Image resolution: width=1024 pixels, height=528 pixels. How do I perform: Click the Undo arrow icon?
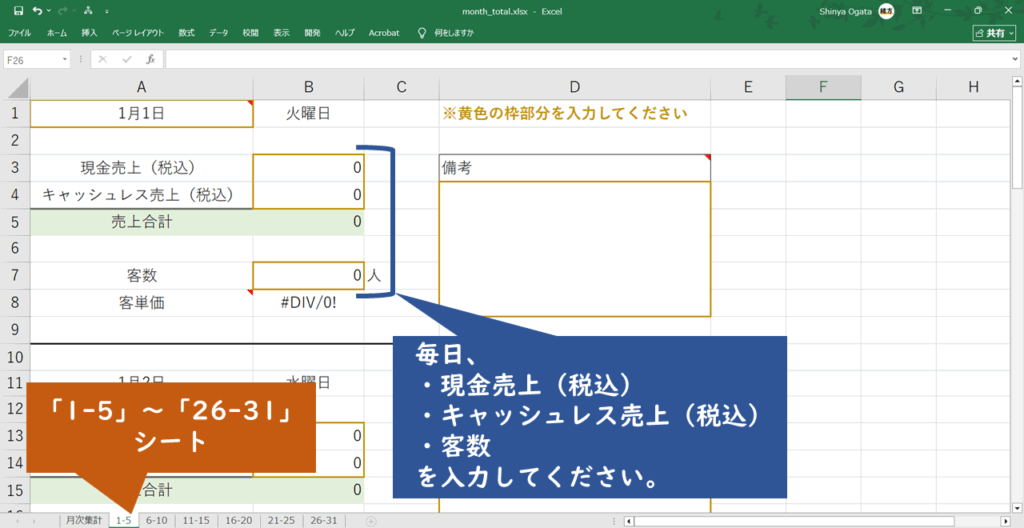(37, 10)
